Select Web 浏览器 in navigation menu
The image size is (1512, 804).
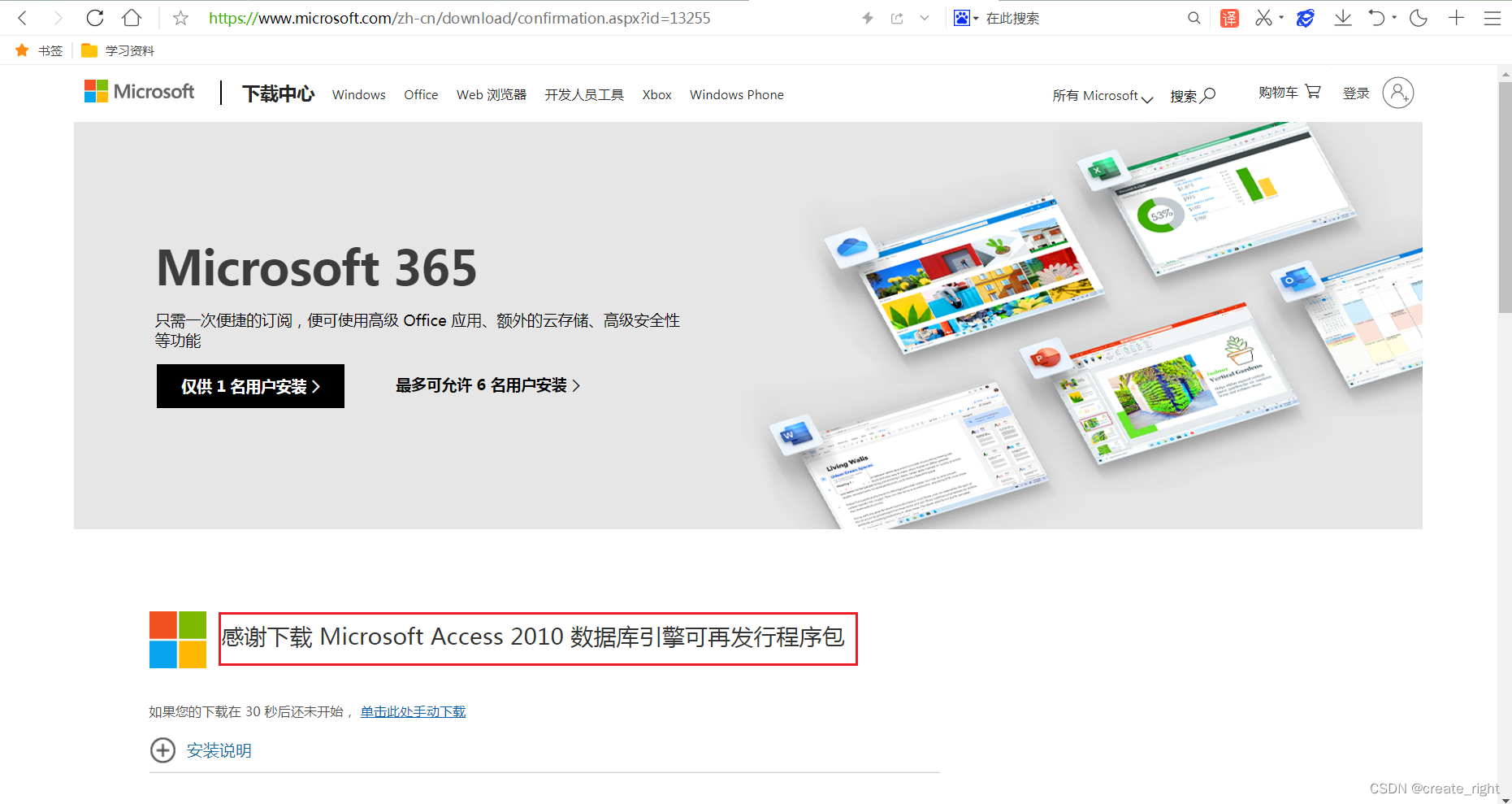pos(492,95)
